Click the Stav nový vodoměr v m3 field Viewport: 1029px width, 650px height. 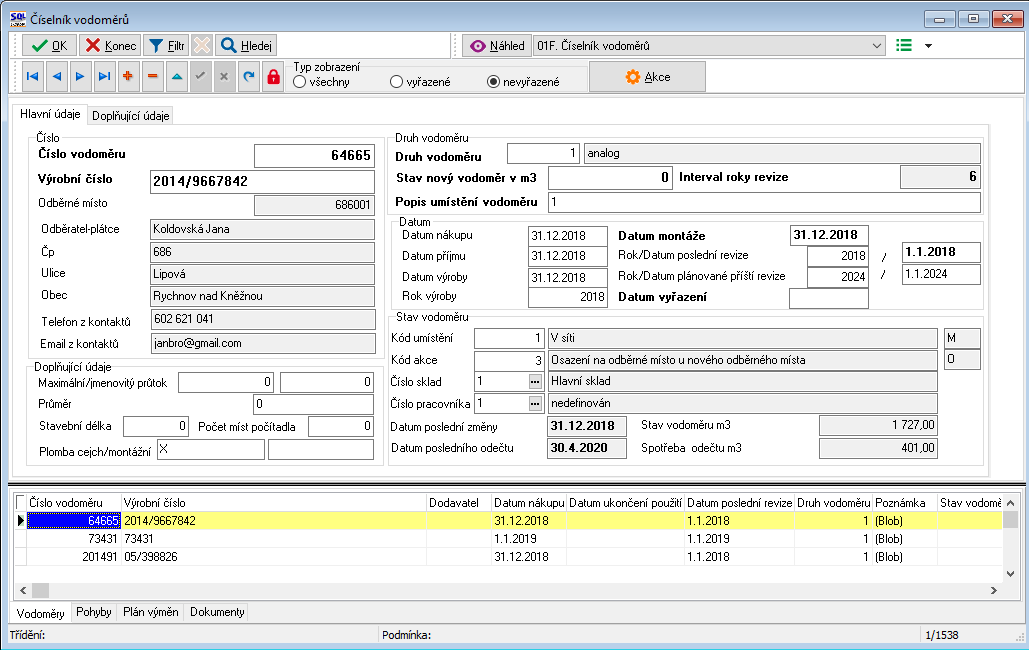point(610,178)
